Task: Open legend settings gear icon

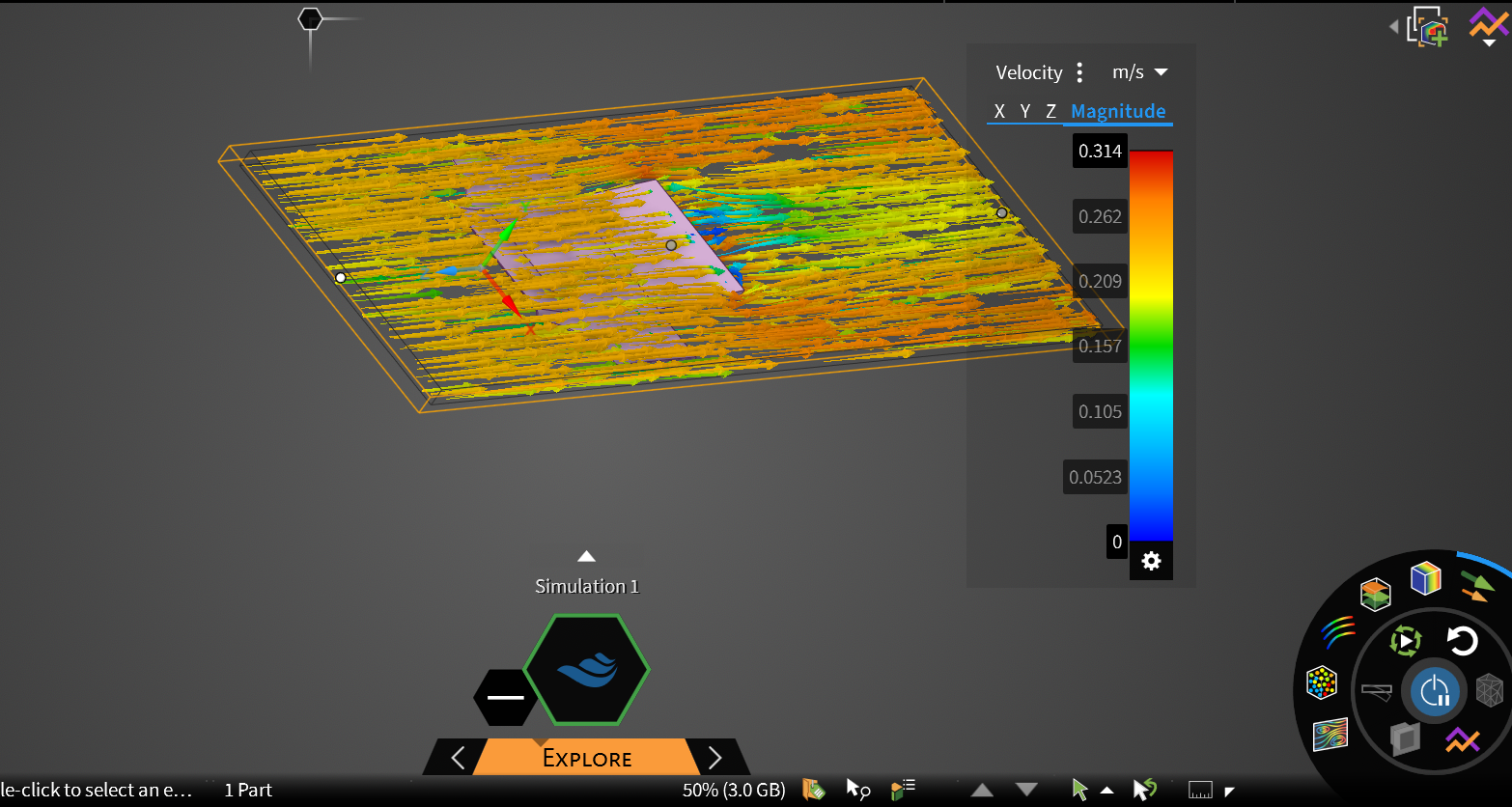Action: (1151, 561)
